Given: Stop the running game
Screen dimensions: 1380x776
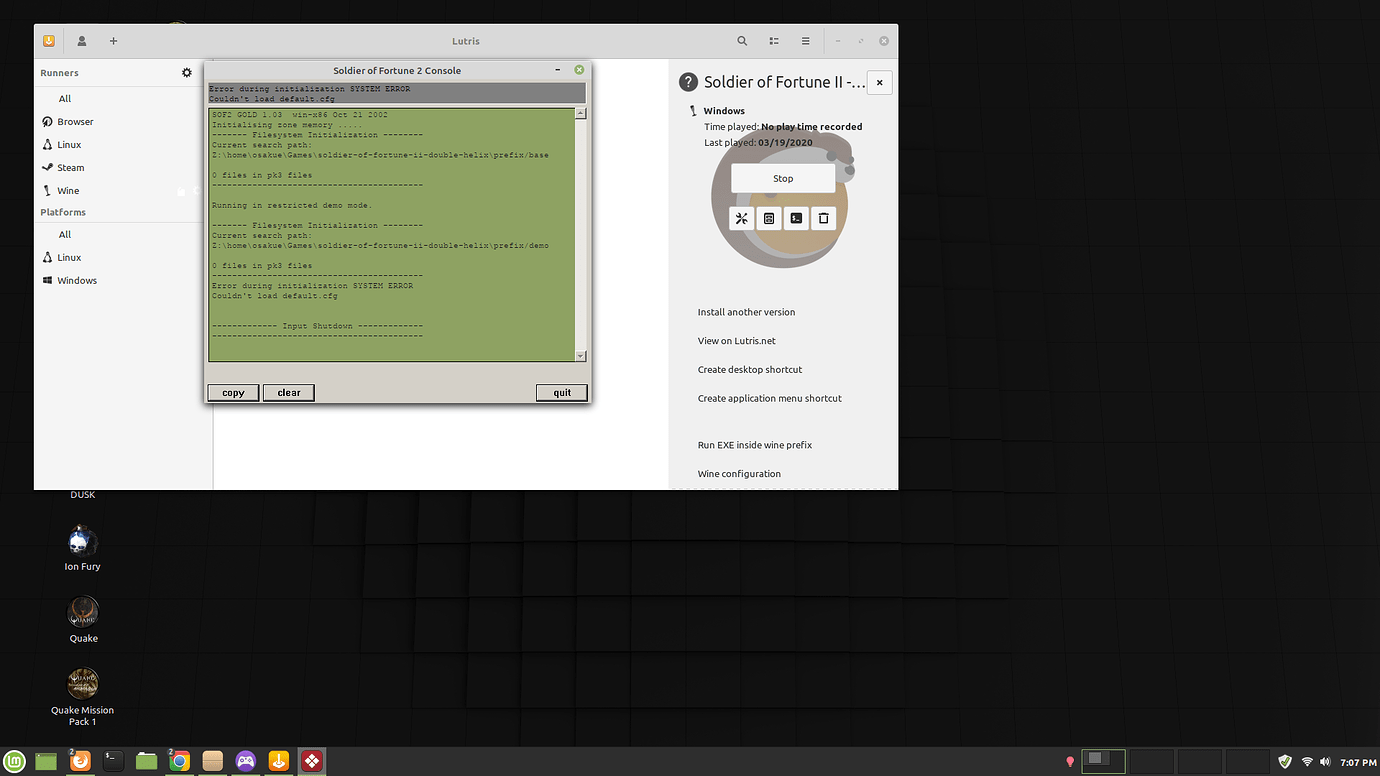Looking at the screenshot, I should click(x=783, y=179).
